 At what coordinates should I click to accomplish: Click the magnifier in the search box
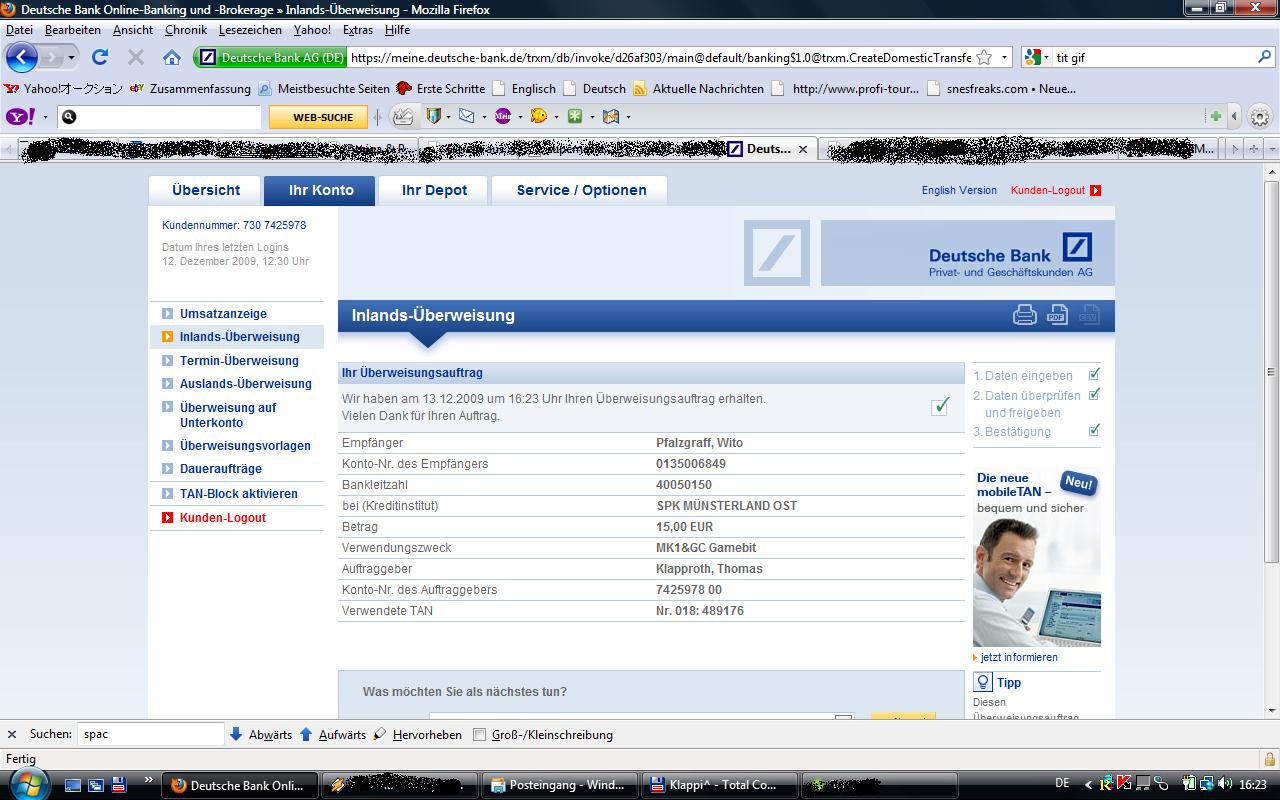click(x=1264, y=58)
